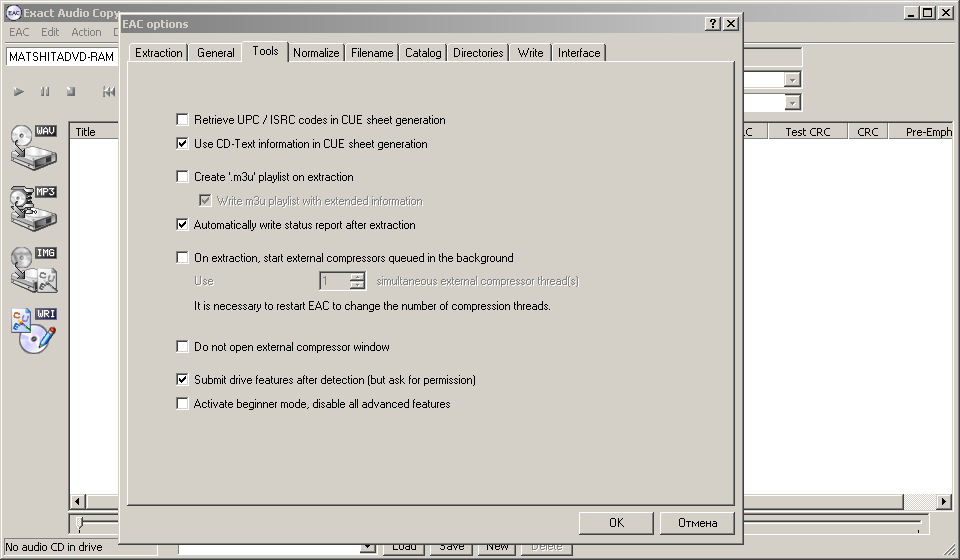Expand the upper right dropdown arrow
This screenshot has width=960, height=560.
(792, 80)
